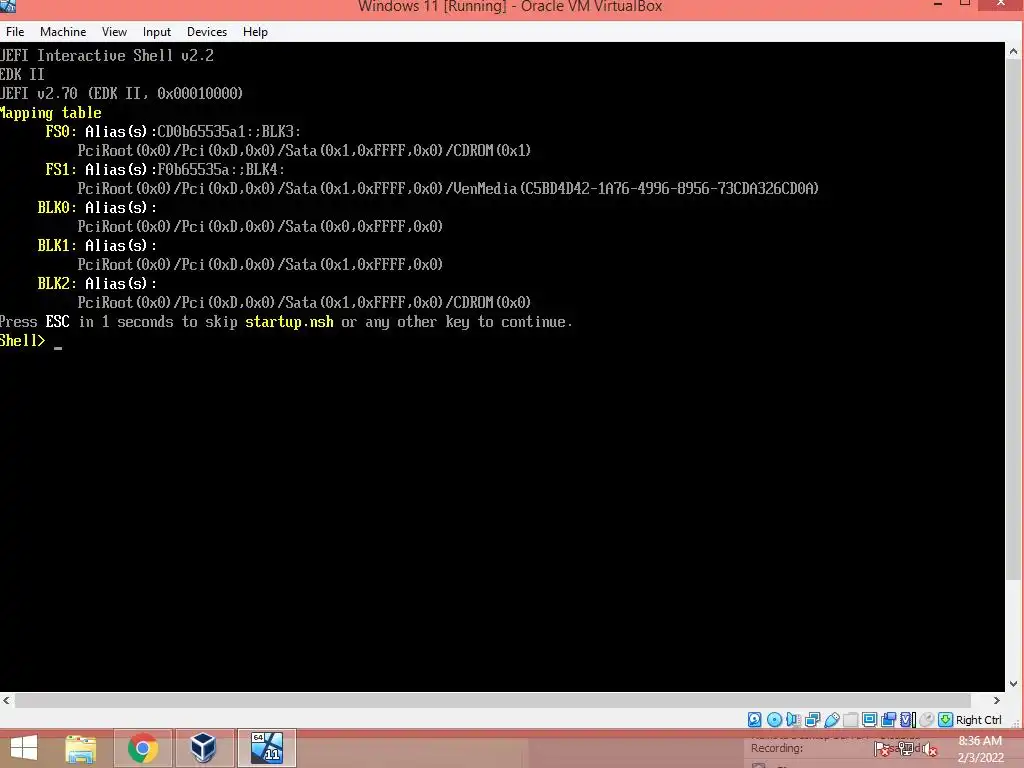This screenshot has width=1024, height=768.
Task: Open the View menu
Action: 114,31
